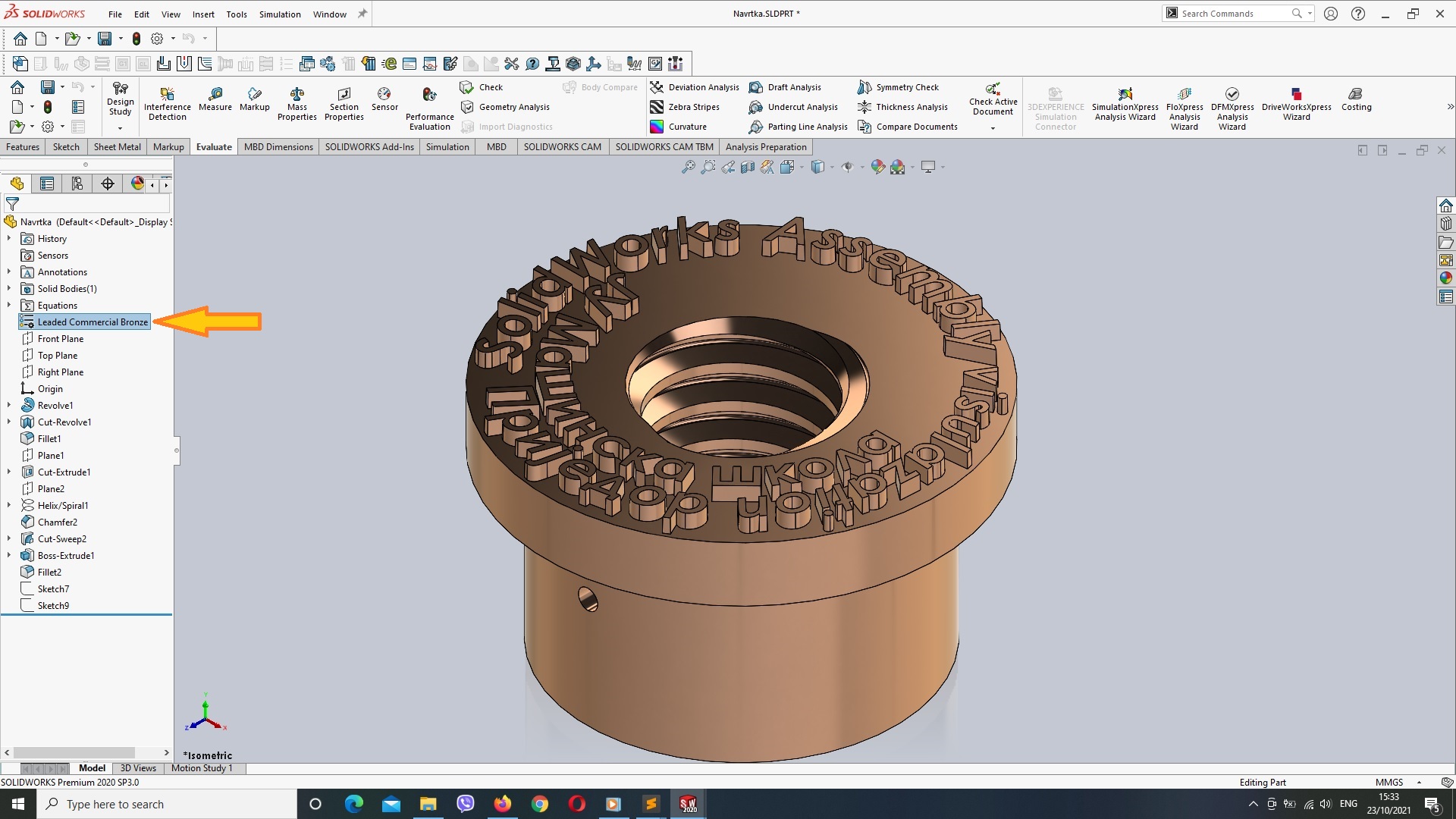Expand the Equations node
Viewport: 1456px width, 819px height.
click(x=9, y=305)
